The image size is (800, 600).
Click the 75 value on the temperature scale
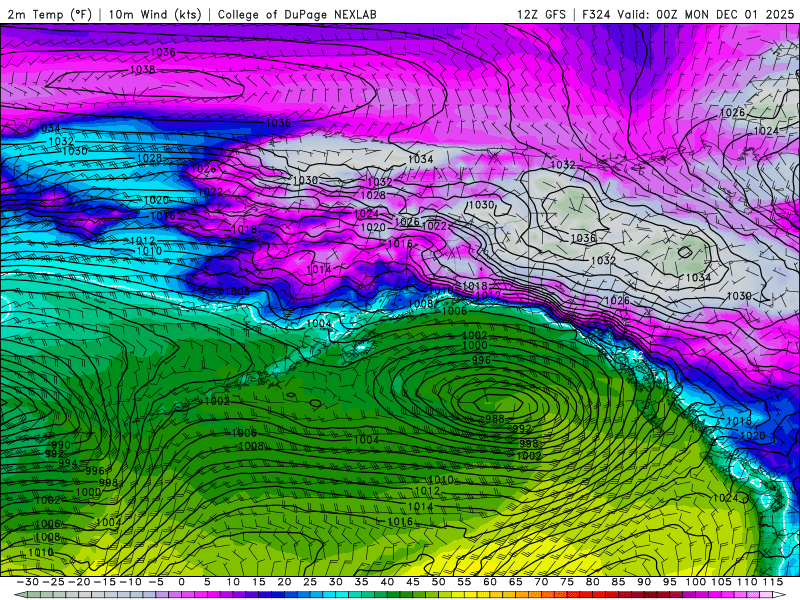[566, 582]
